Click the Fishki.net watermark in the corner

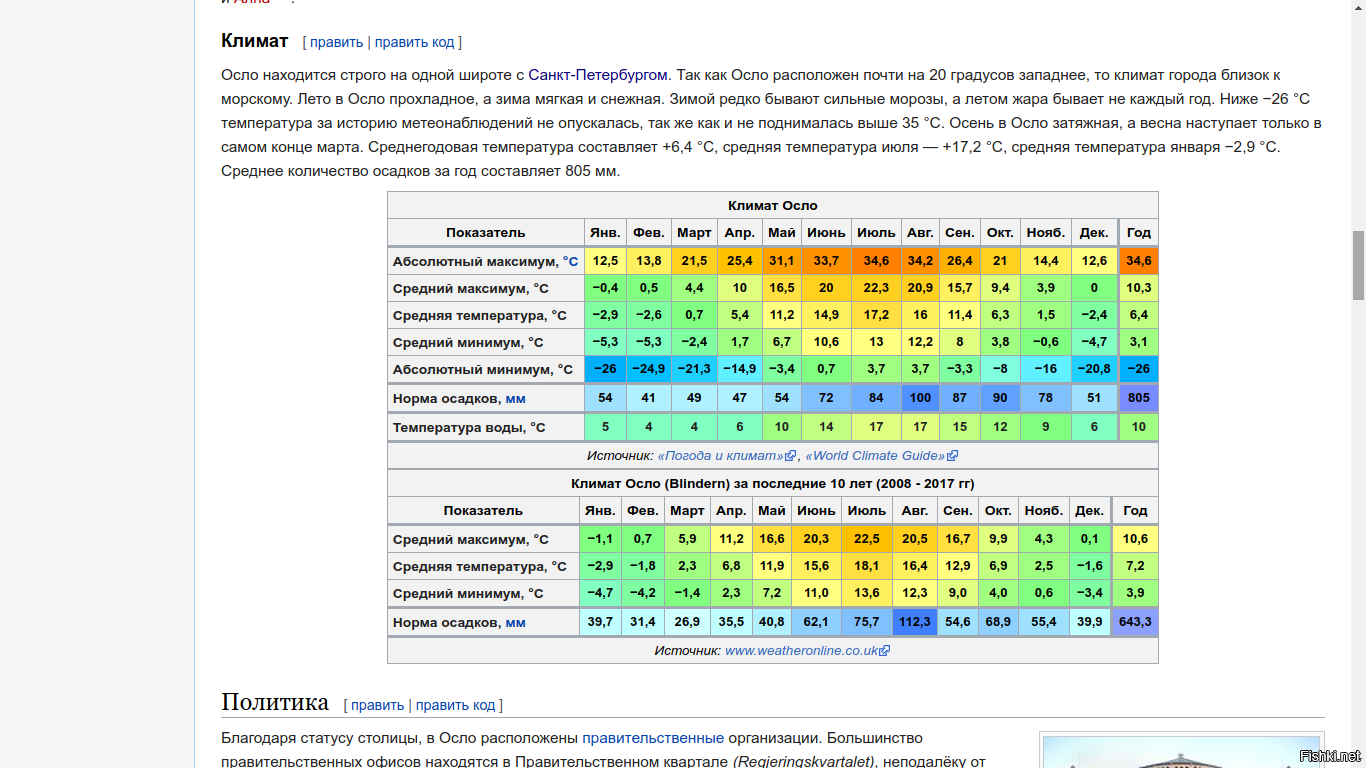point(1329,755)
